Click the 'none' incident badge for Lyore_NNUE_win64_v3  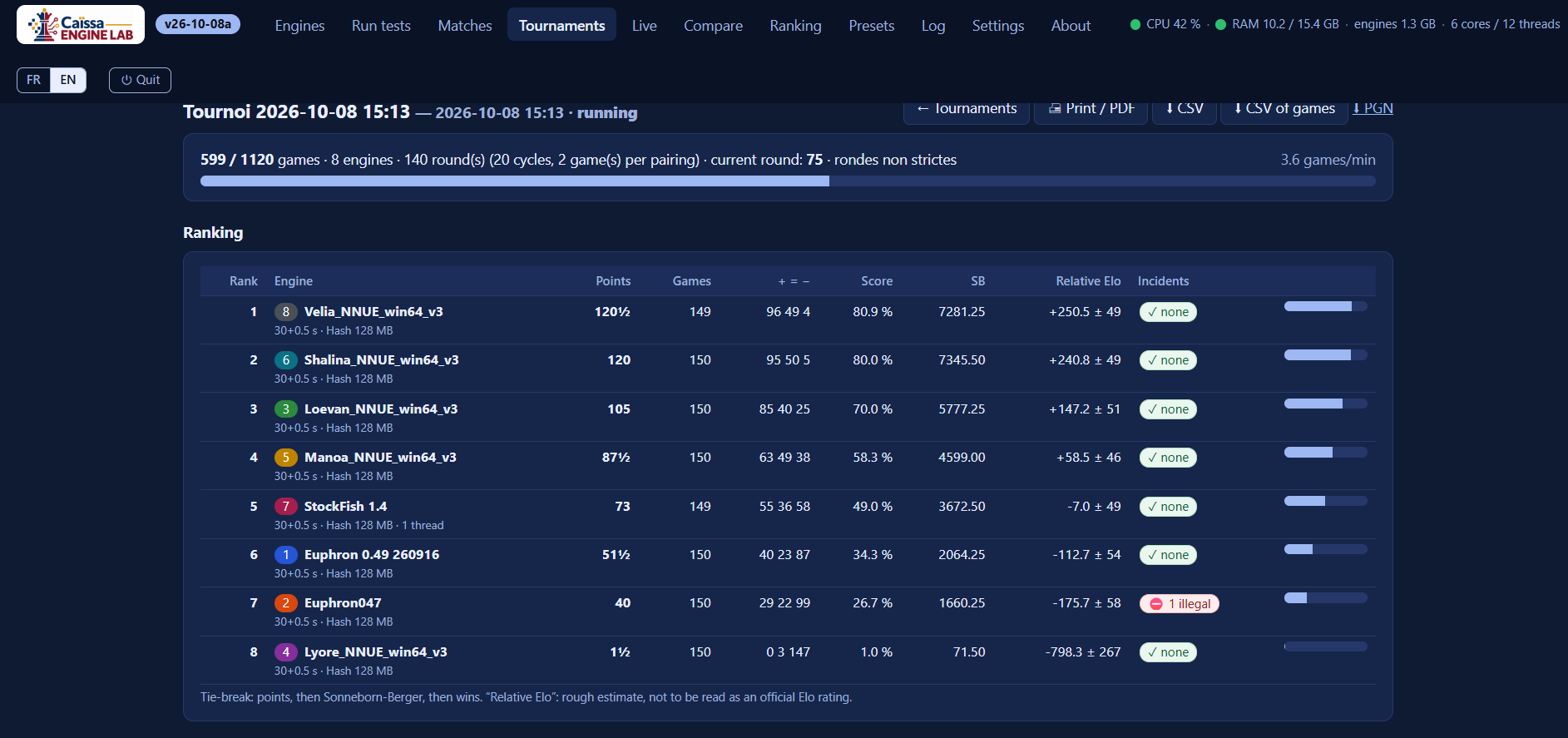coord(1168,652)
